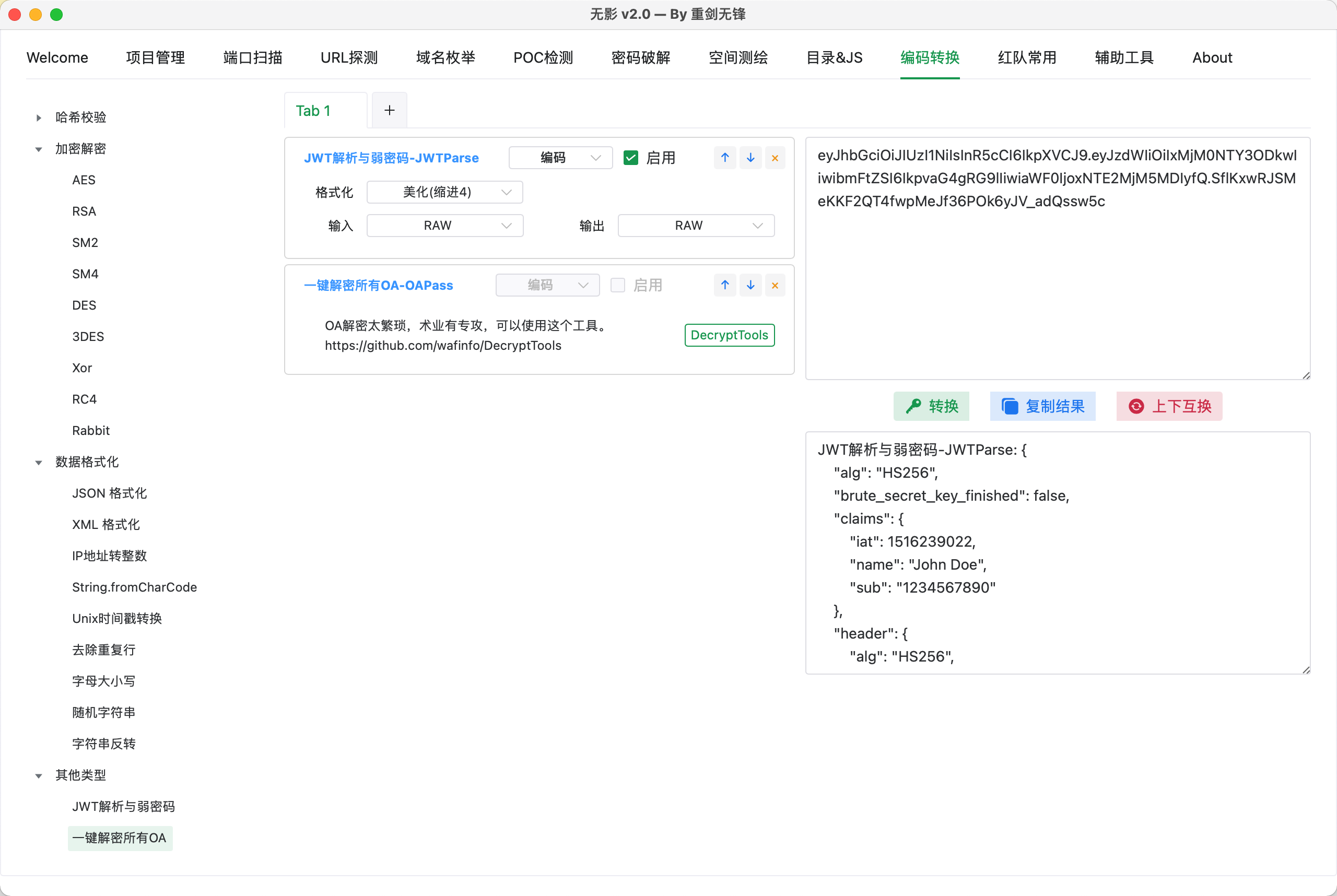The width and height of the screenshot is (1337, 896).
Task: Enable the 启用 checkbox for OAPass
Action: [617, 285]
